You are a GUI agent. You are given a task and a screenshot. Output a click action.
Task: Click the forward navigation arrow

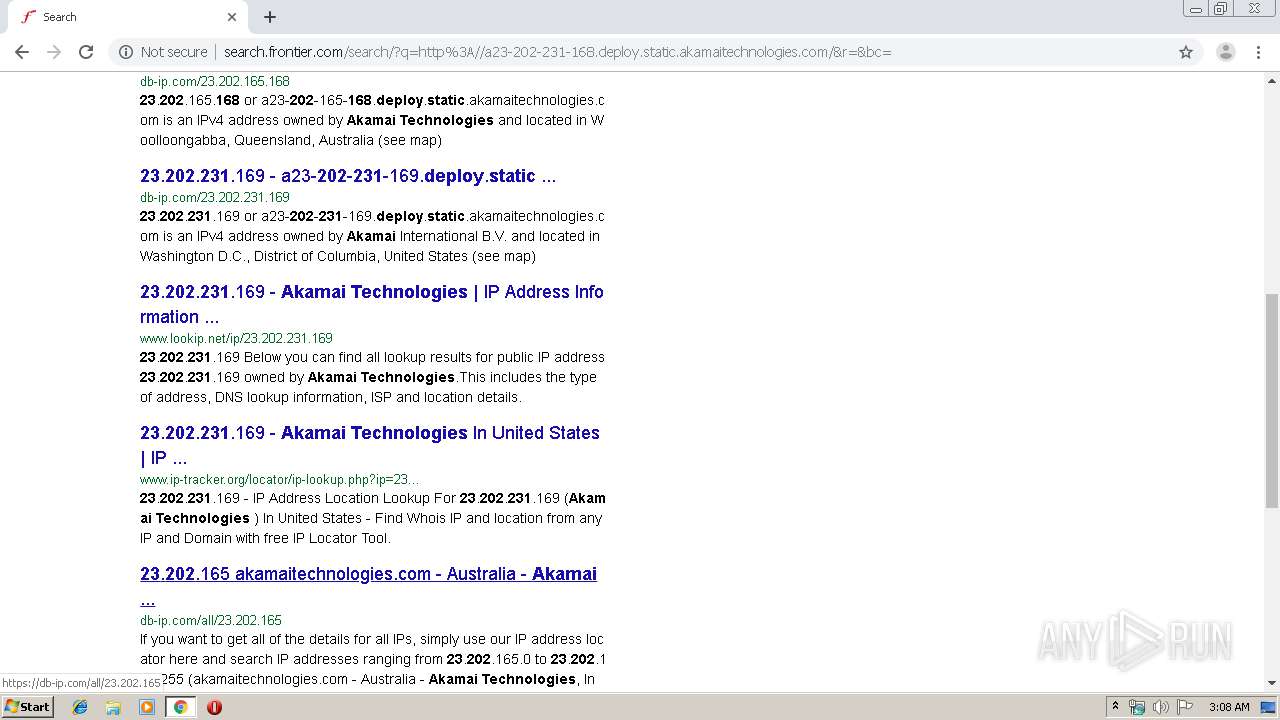54,52
